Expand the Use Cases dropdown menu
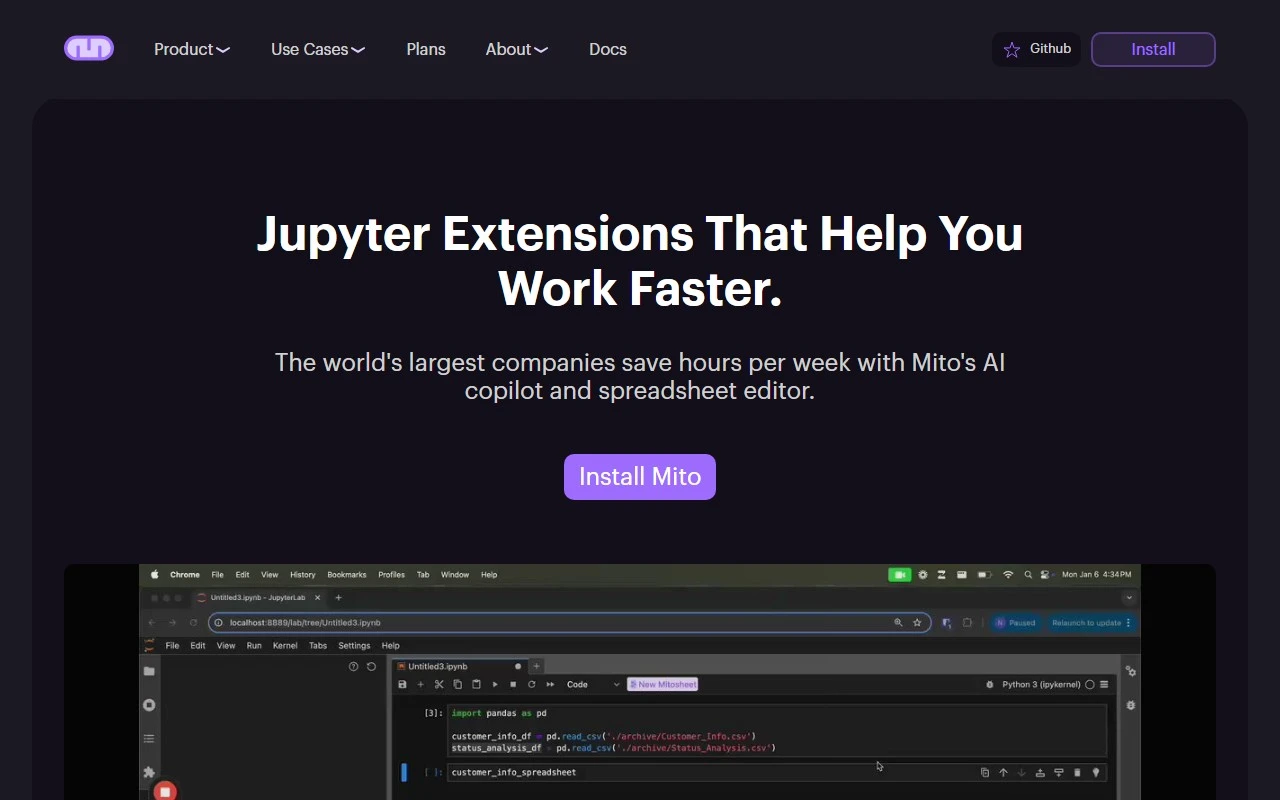The image size is (1280, 800). (x=318, y=49)
